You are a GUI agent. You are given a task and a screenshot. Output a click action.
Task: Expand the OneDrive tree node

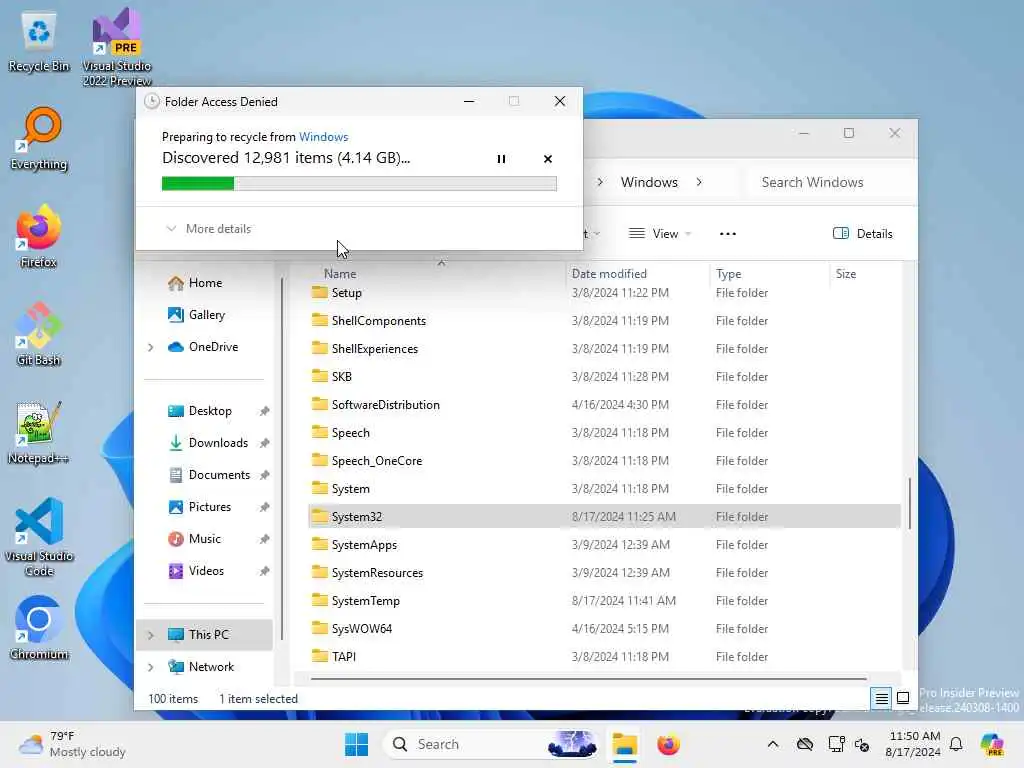(151, 347)
